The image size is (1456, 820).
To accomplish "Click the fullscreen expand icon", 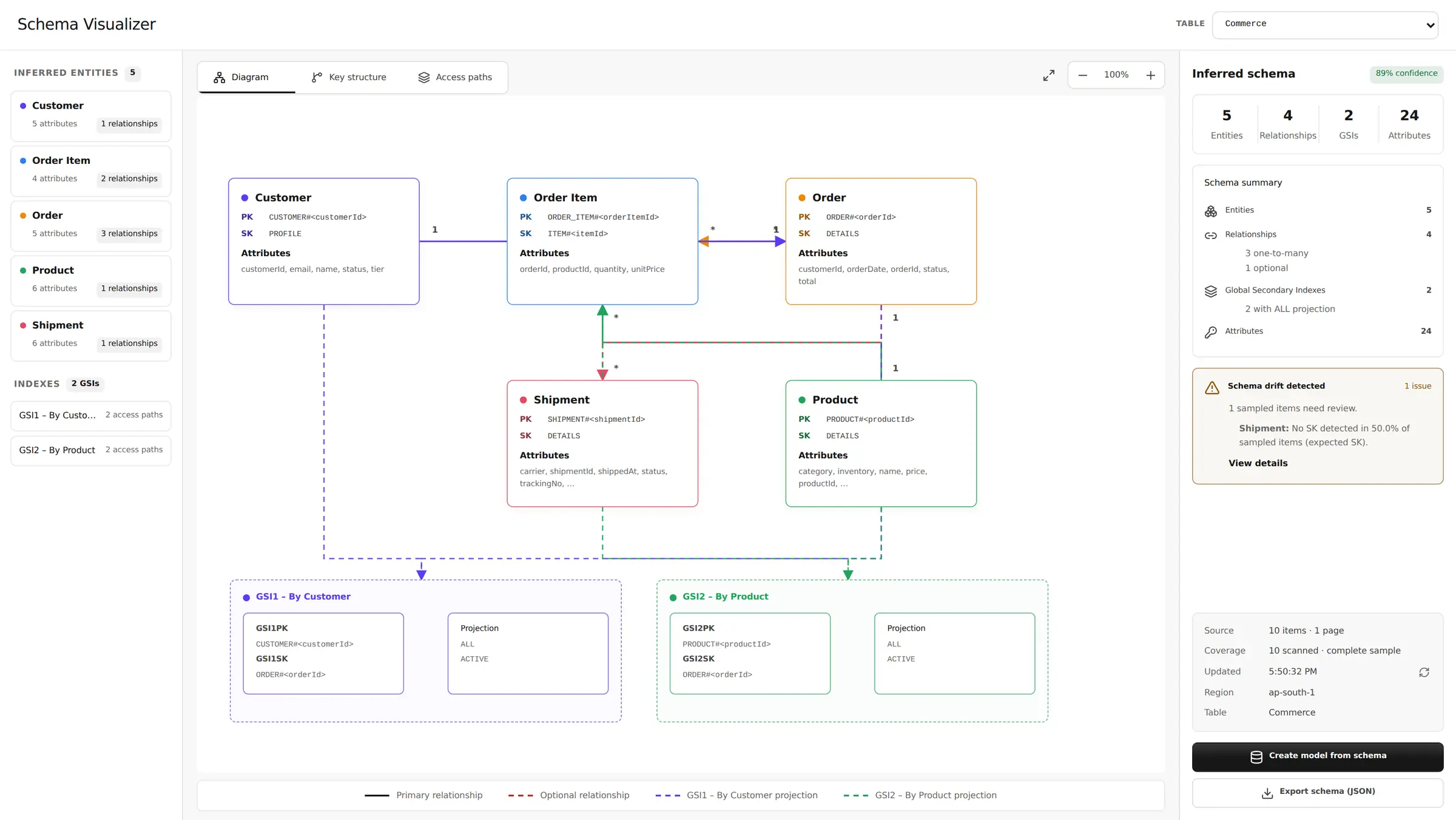I will 1049,75.
